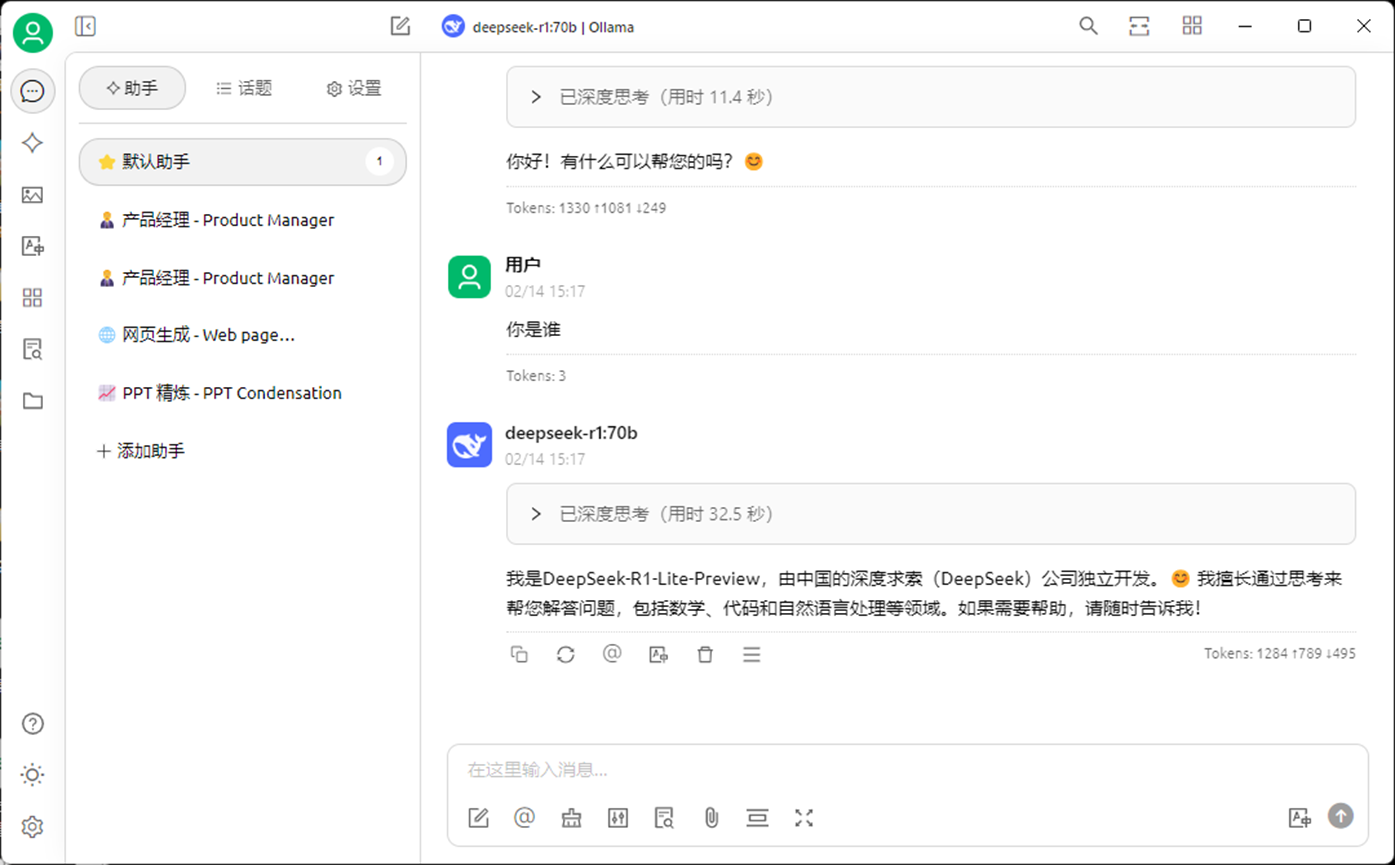Expand the 32.5 秒 deep thinking block
This screenshot has height=865, width=1395.
931,514
